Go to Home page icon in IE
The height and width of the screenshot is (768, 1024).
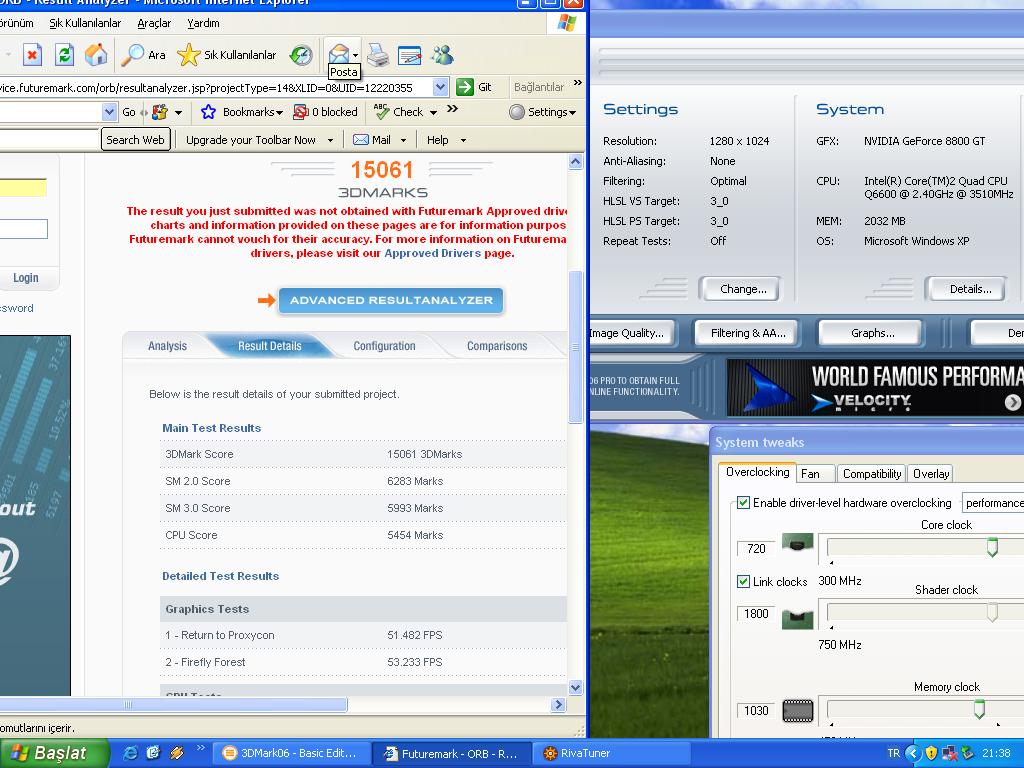pos(96,55)
